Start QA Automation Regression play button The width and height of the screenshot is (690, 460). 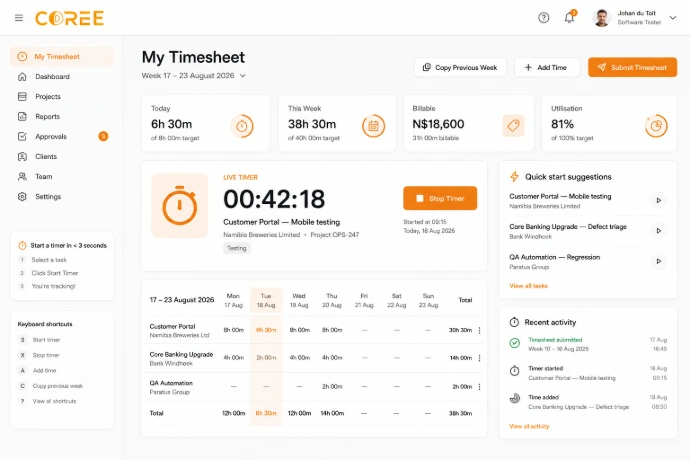pyautogui.click(x=658, y=261)
